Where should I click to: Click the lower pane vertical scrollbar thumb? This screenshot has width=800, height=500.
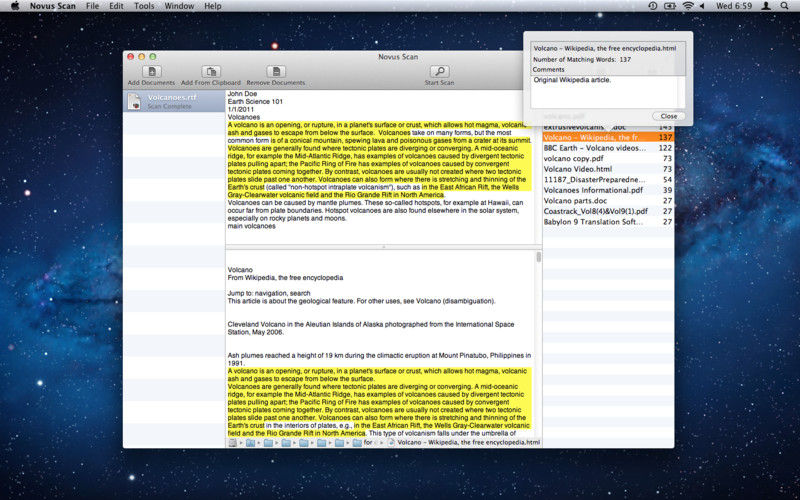(538, 257)
